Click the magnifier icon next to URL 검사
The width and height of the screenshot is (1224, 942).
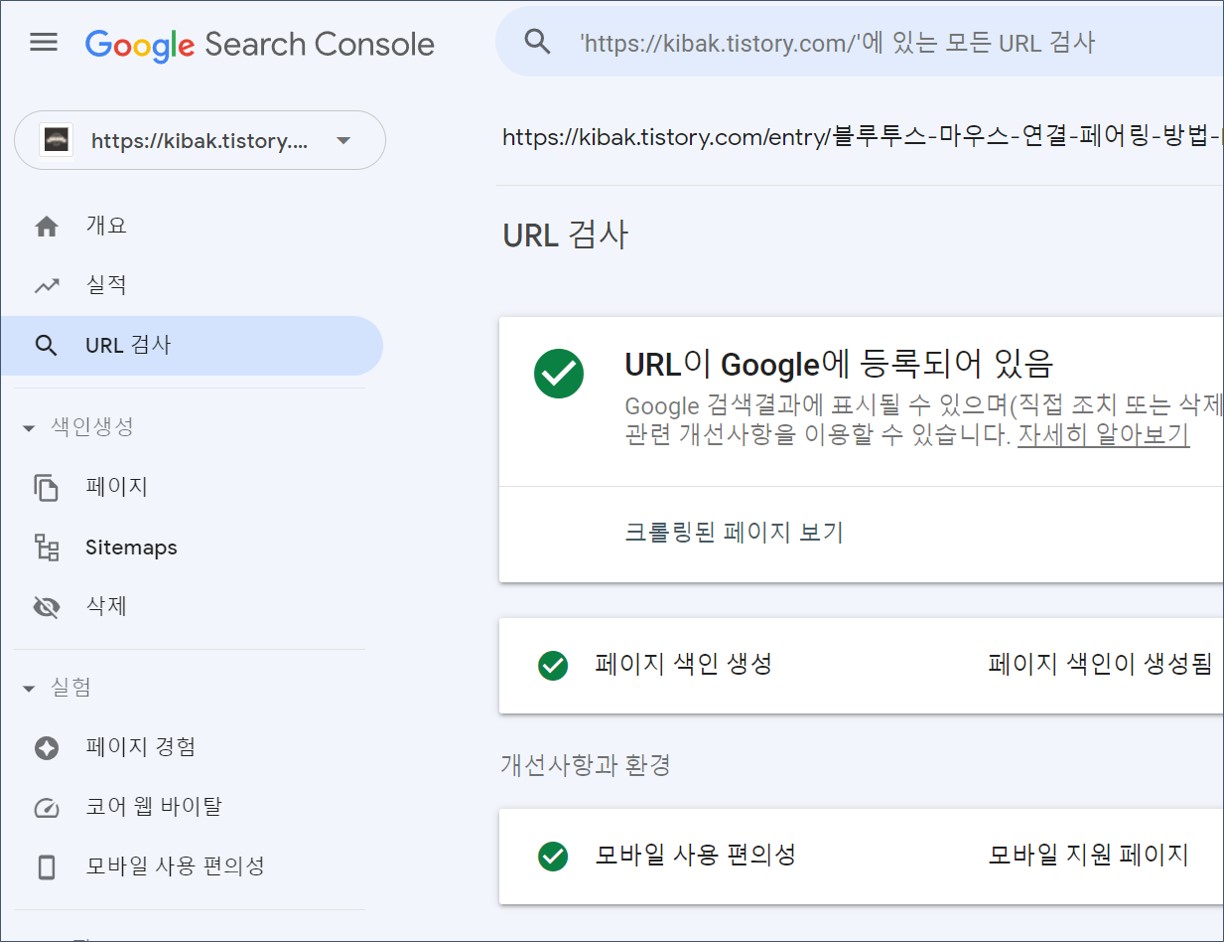[x=46, y=346]
